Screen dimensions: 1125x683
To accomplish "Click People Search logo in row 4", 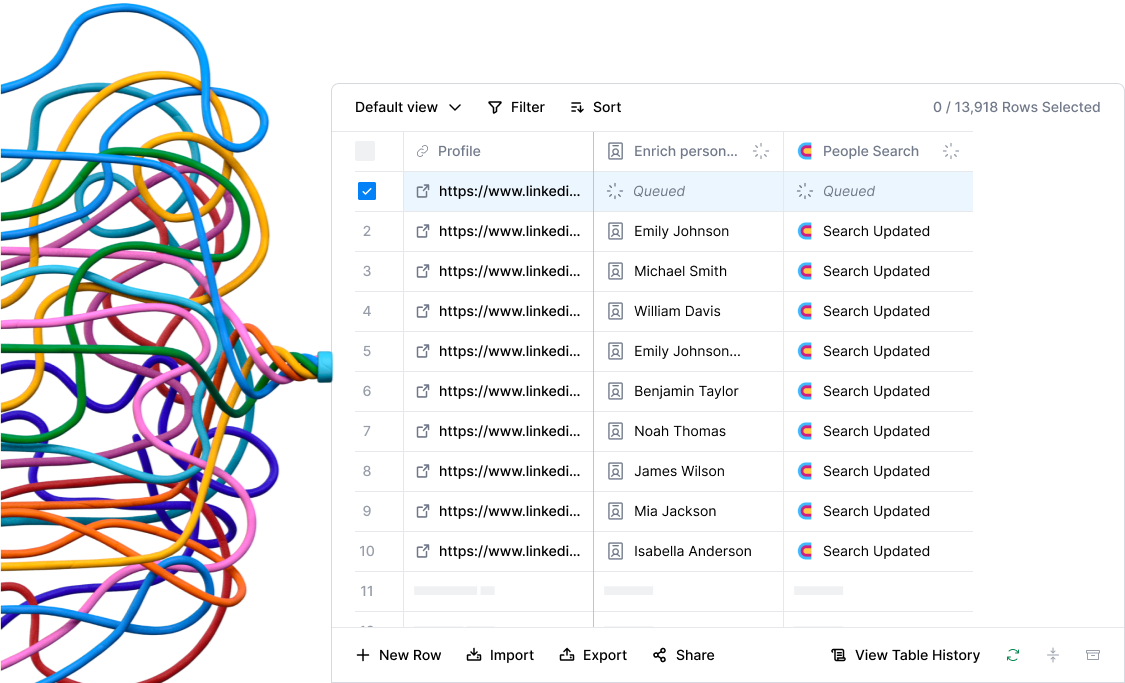I will pos(805,311).
